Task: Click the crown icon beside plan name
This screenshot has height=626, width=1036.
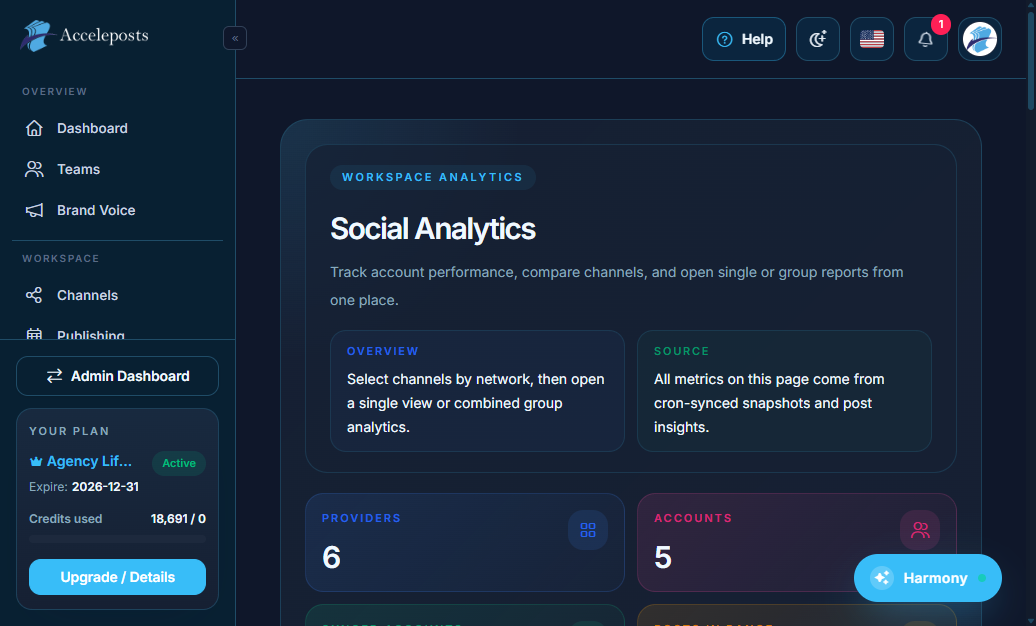Action: [x=36, y=461]
